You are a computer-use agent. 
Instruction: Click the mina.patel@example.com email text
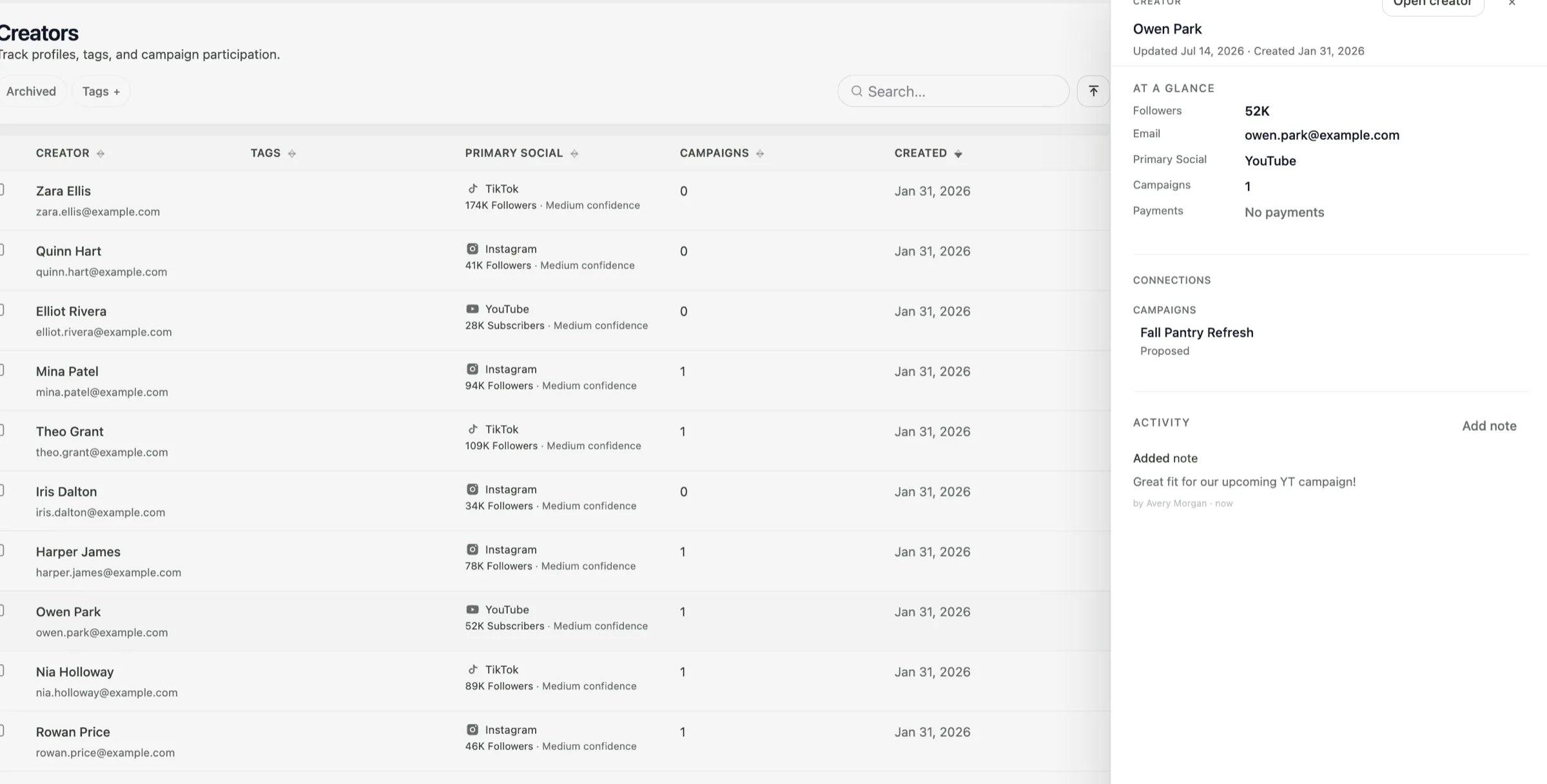click(102, 392)
